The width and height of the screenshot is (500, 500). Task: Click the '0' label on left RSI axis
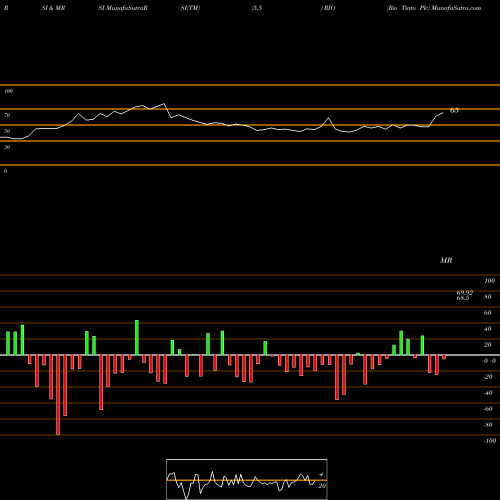(x=5, y=171)
